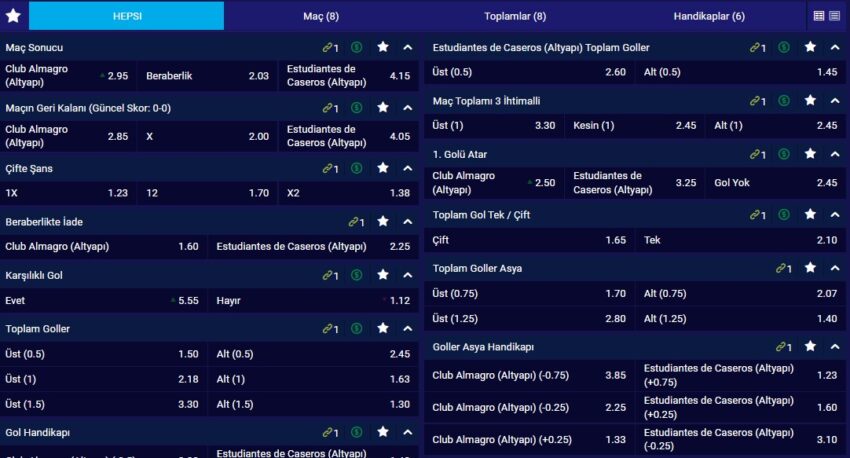Switch to two-column grid layout view

tap(819, 16)
